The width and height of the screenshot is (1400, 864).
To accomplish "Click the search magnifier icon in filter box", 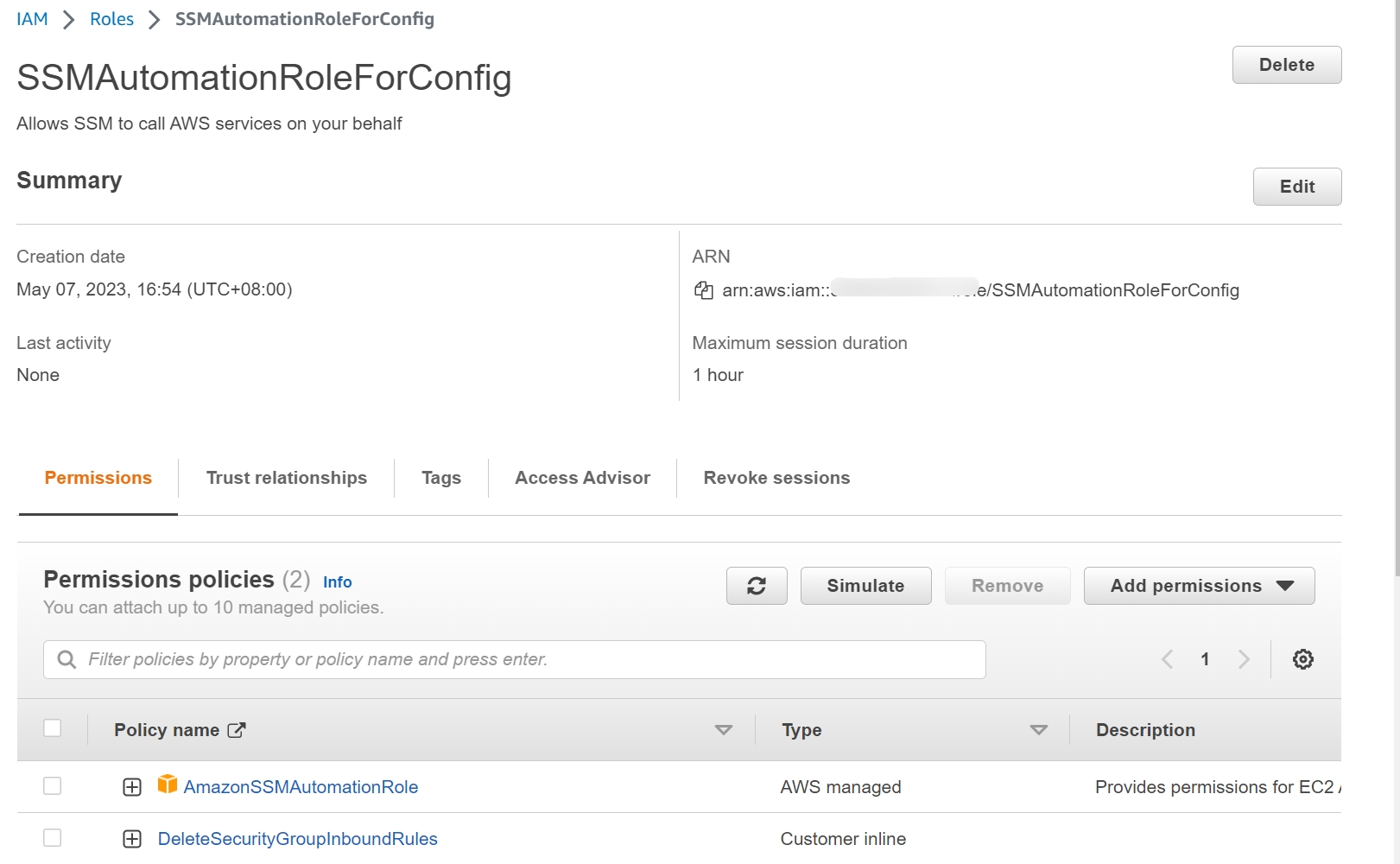I will (x=67, y=659).
